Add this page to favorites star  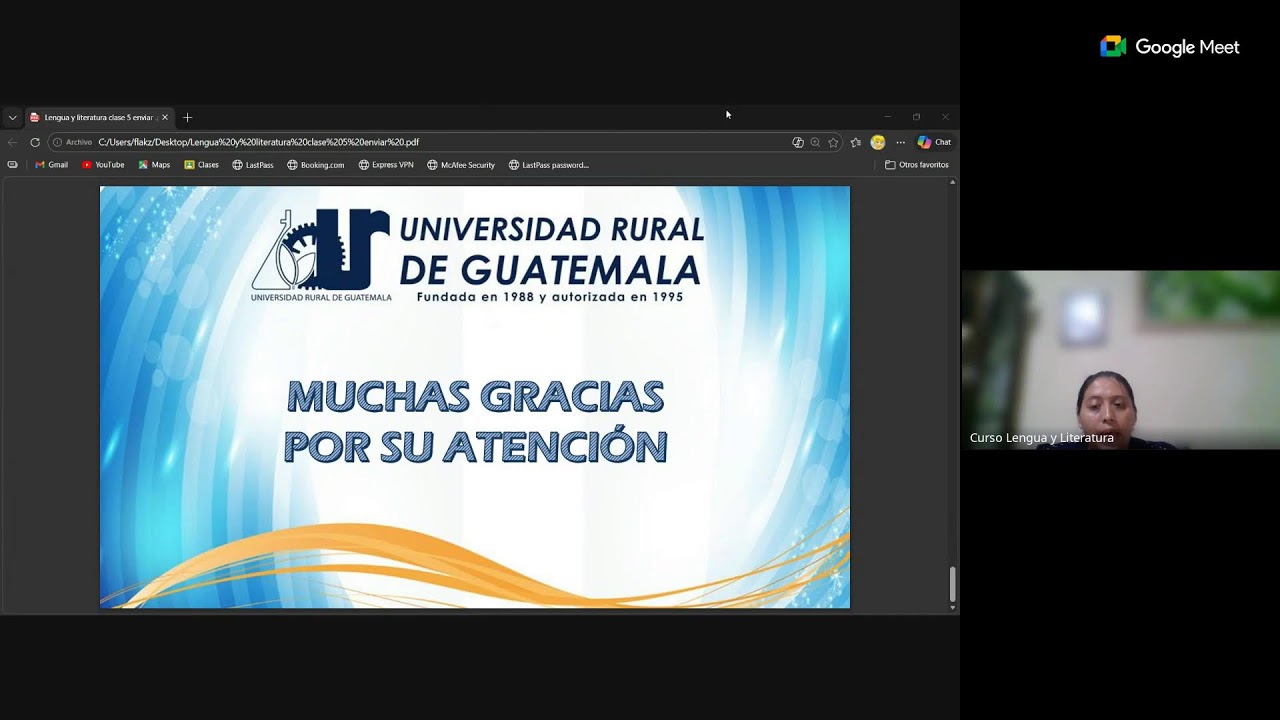(x=833, y=142)
